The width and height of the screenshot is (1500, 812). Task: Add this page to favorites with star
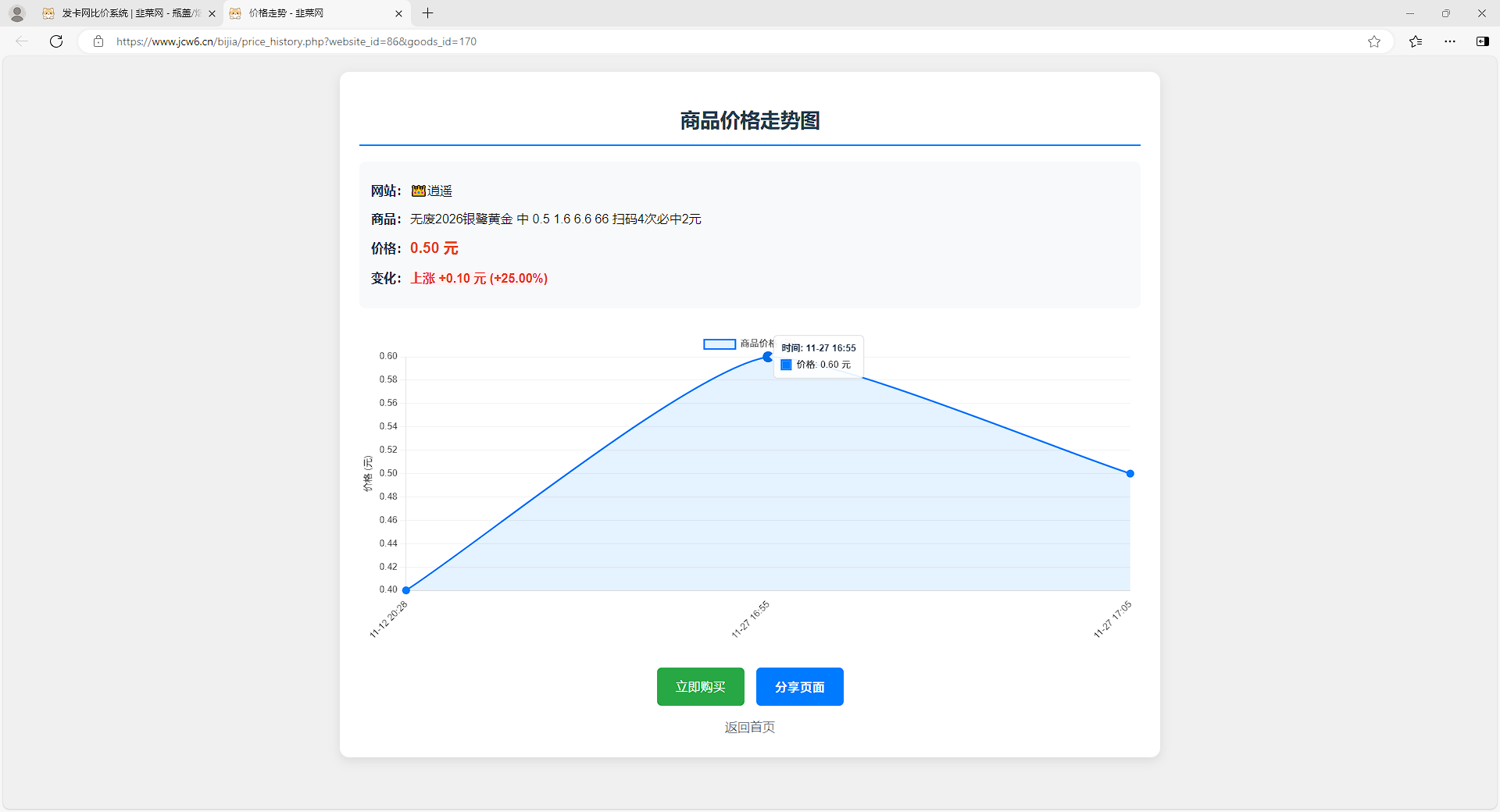coord(1374,41)
